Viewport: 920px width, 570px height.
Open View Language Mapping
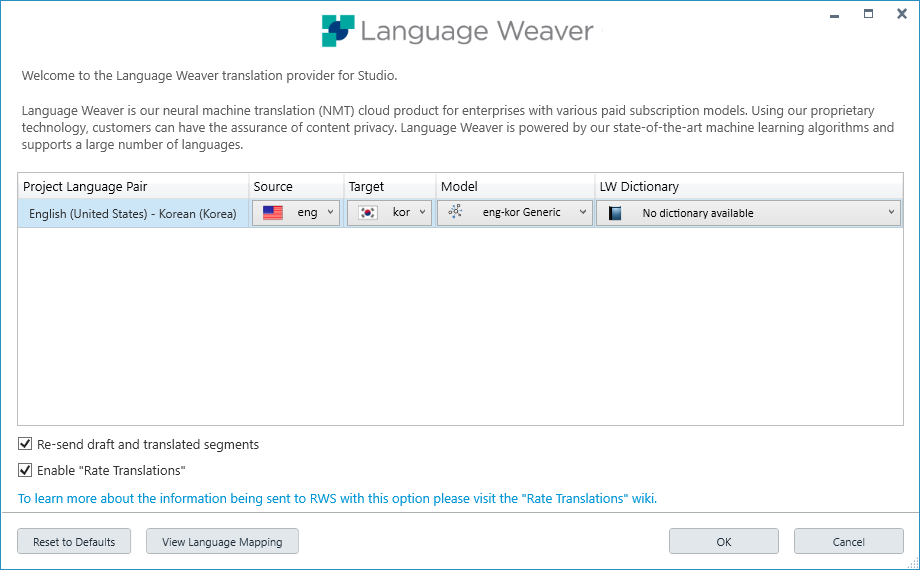coord(222,542)
